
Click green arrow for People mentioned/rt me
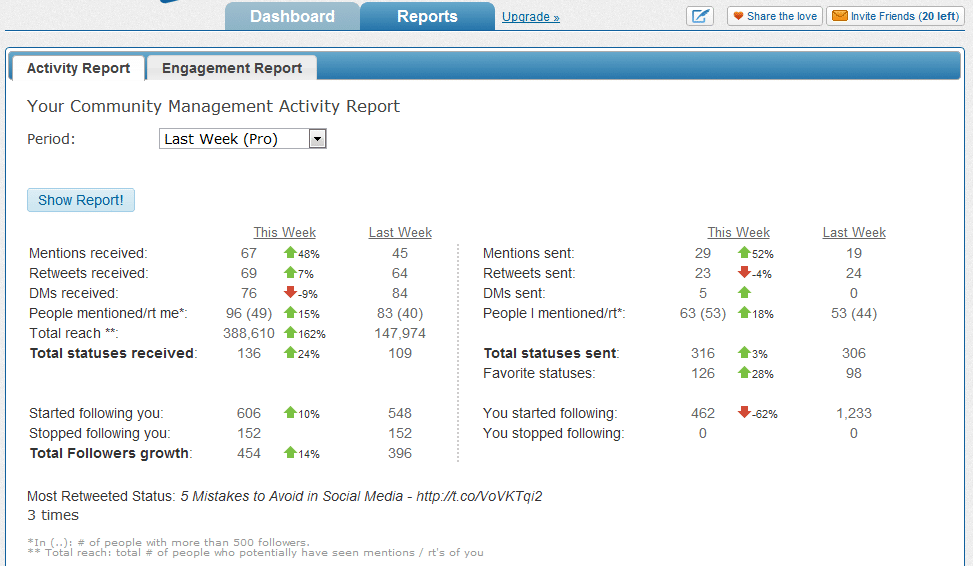pyautogui.click(x=290, y=312)
